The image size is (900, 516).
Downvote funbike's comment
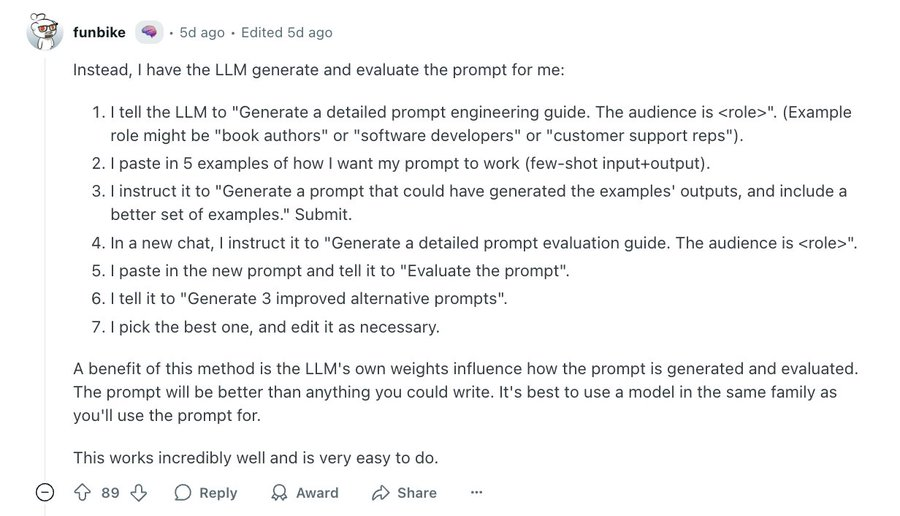[x=139, y=492]
